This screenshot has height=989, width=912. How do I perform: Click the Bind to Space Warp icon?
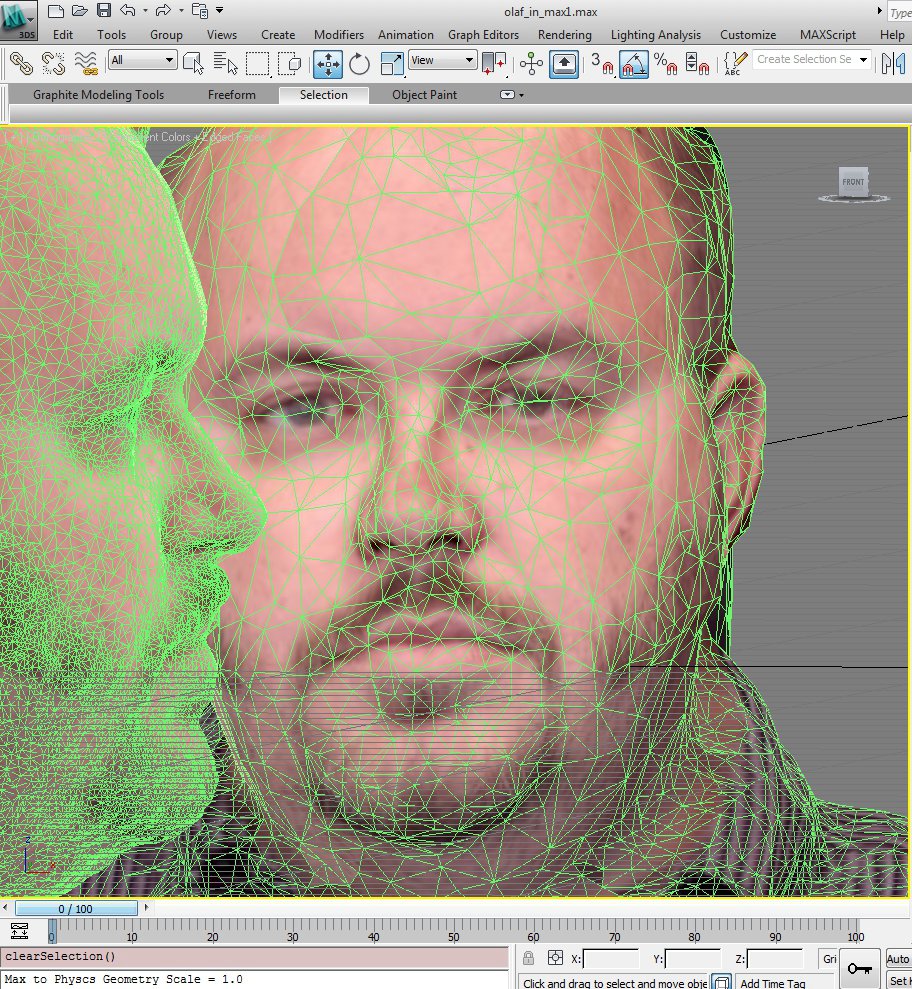click(87, 63)
